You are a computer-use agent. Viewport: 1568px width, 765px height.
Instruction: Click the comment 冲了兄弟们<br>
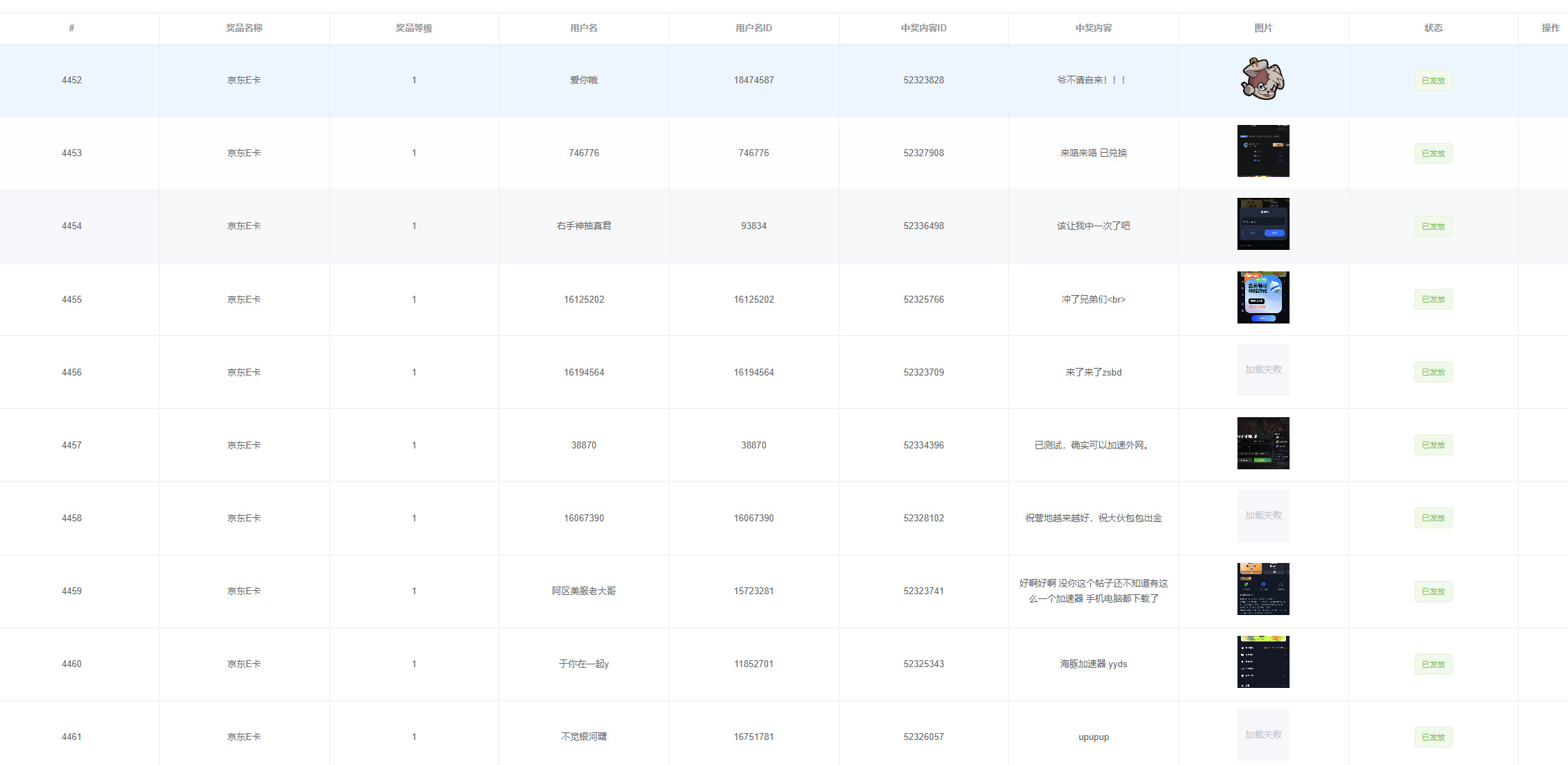[x=1094, y=299]
